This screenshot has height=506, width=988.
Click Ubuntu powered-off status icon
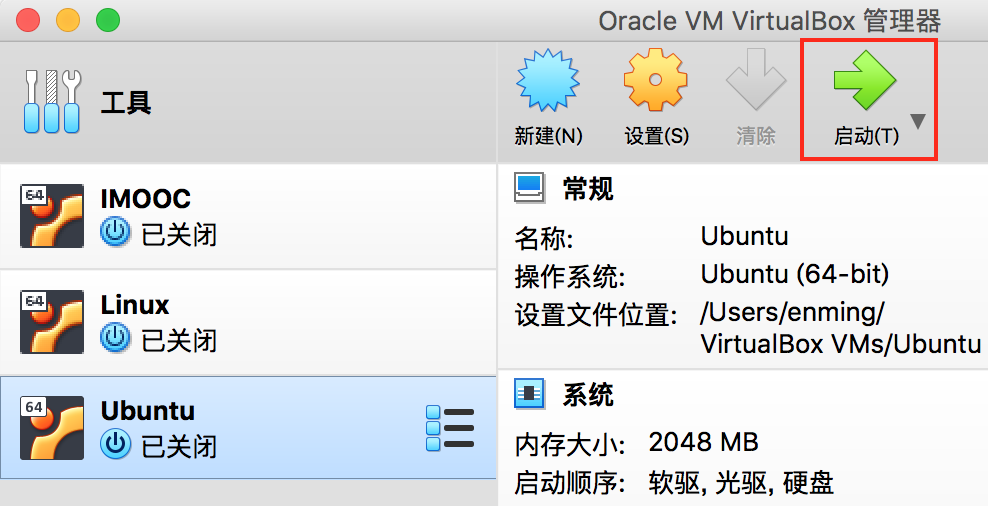coord(115,445)
